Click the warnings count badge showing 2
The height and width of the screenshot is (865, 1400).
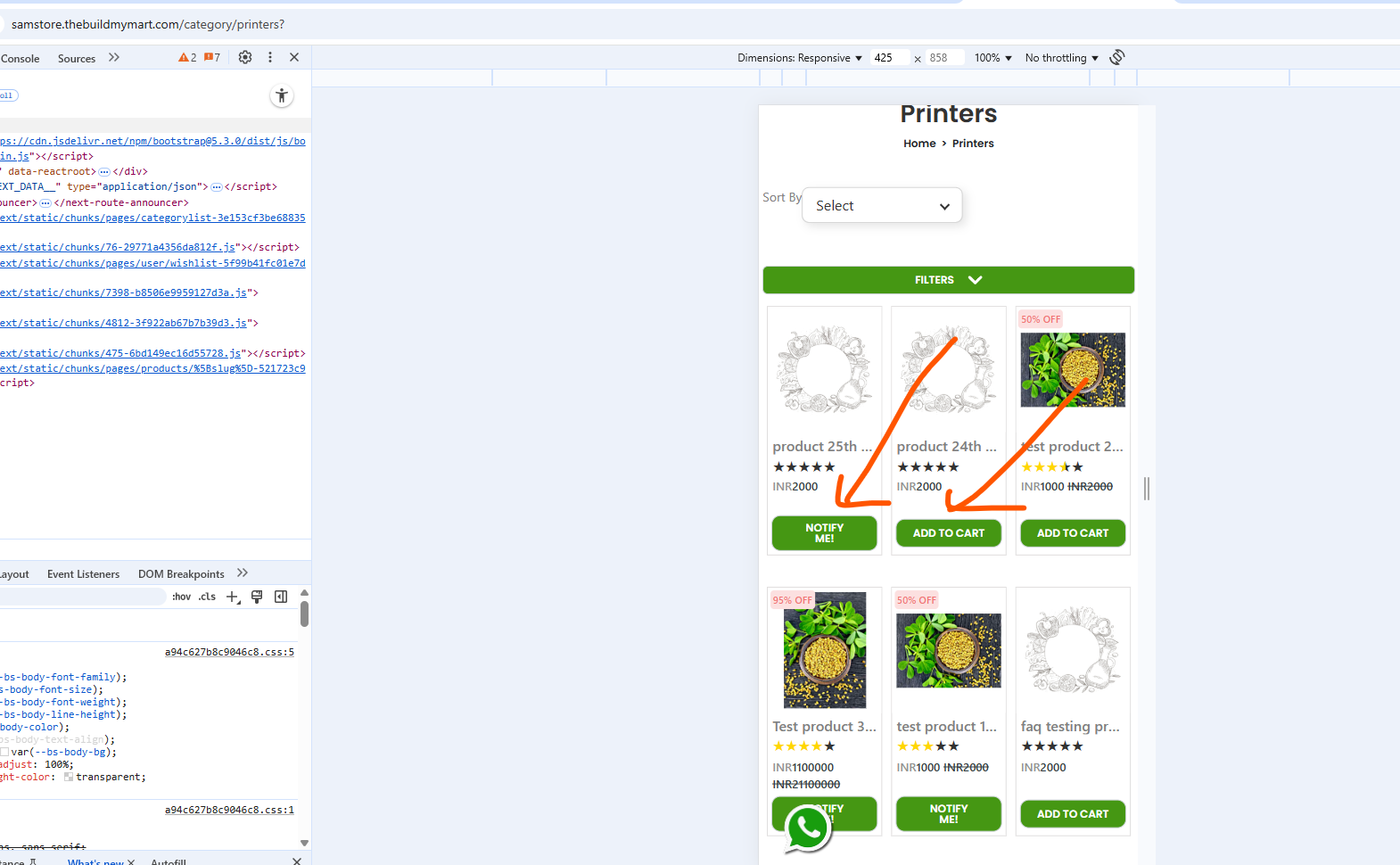click(x=187, y=58)
